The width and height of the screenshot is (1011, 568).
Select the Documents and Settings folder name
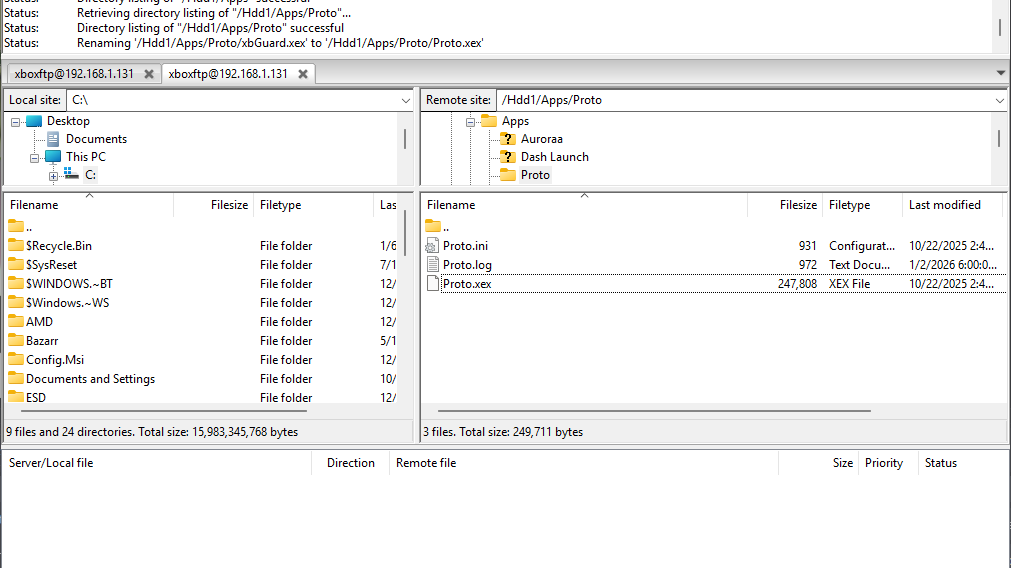(x=90, y=379)
